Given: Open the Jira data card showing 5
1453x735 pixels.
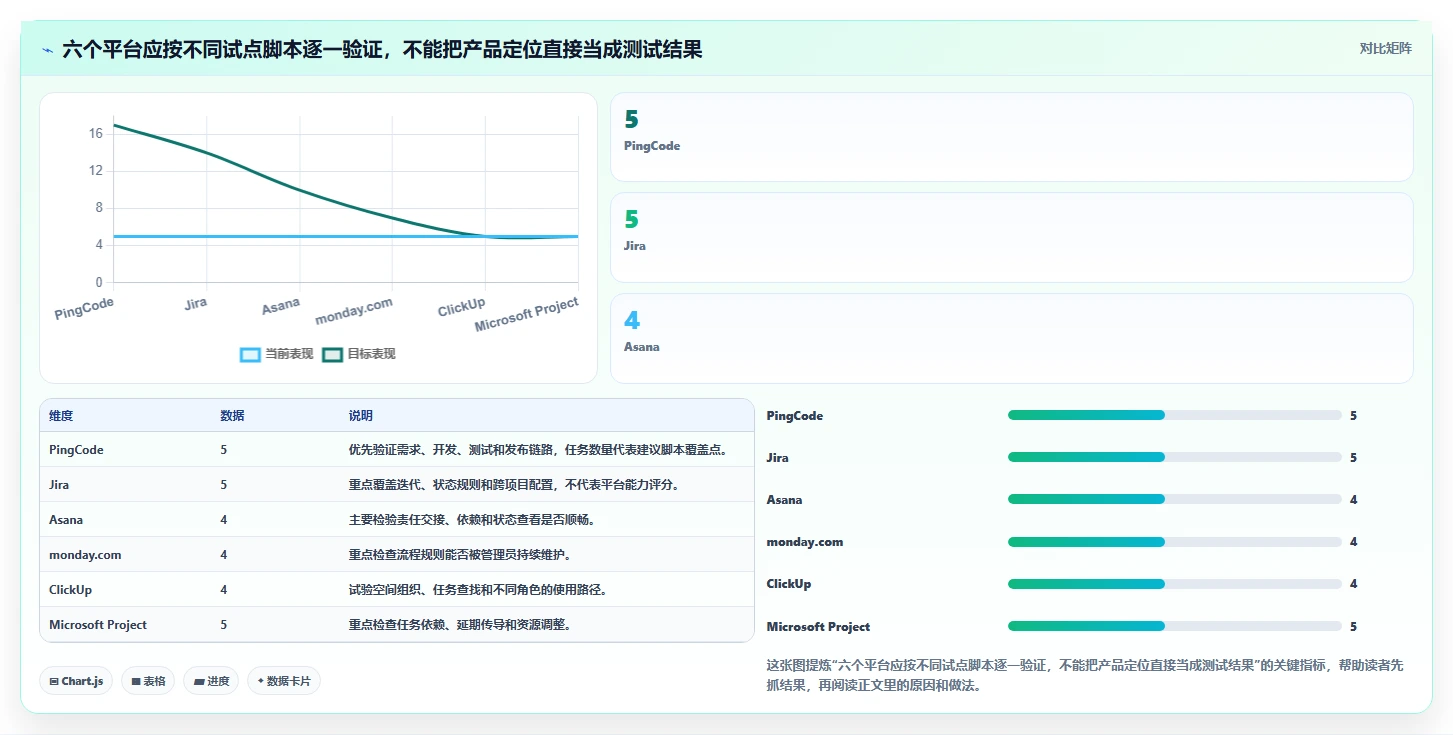Looking at the screenshot, I should coord(1011,238).
